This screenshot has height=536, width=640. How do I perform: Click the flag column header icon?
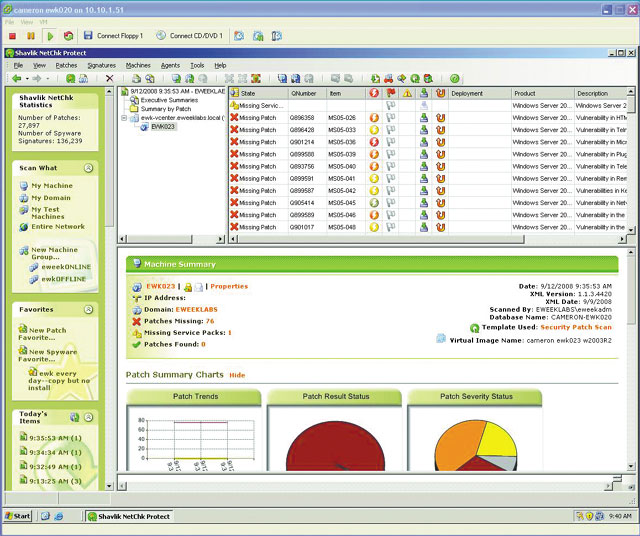[391, 93]
